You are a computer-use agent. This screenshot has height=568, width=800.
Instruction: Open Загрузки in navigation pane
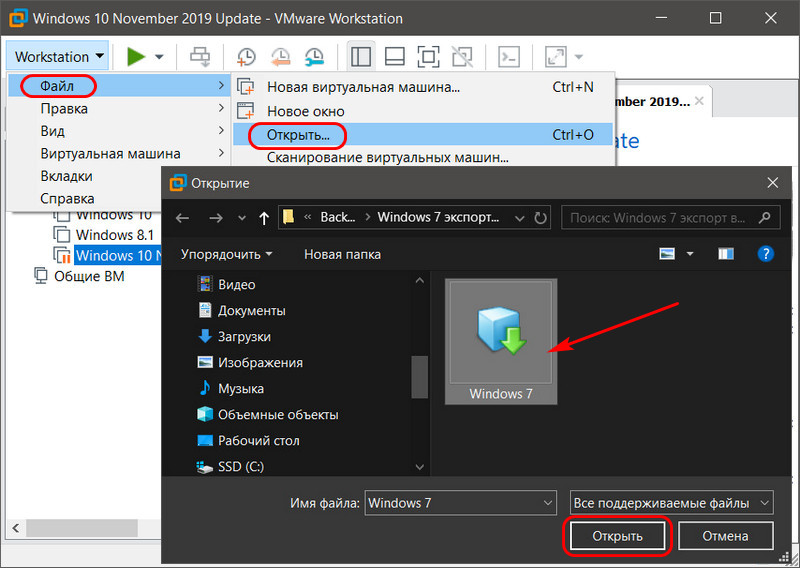pyautogui.click(x=234, y=336)
